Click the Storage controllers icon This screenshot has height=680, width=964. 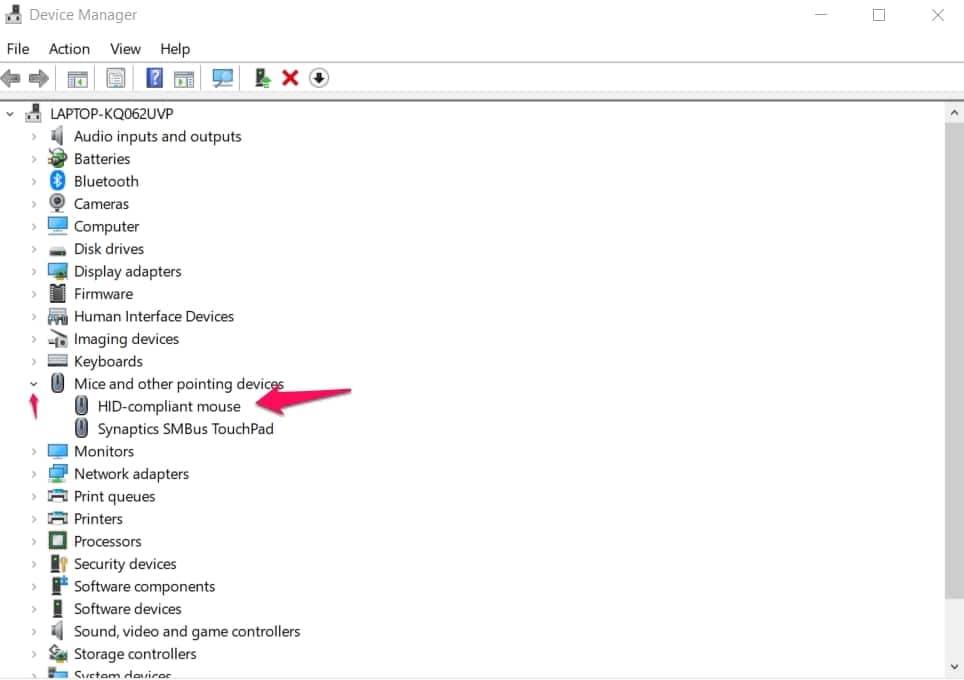pos(58,653)
